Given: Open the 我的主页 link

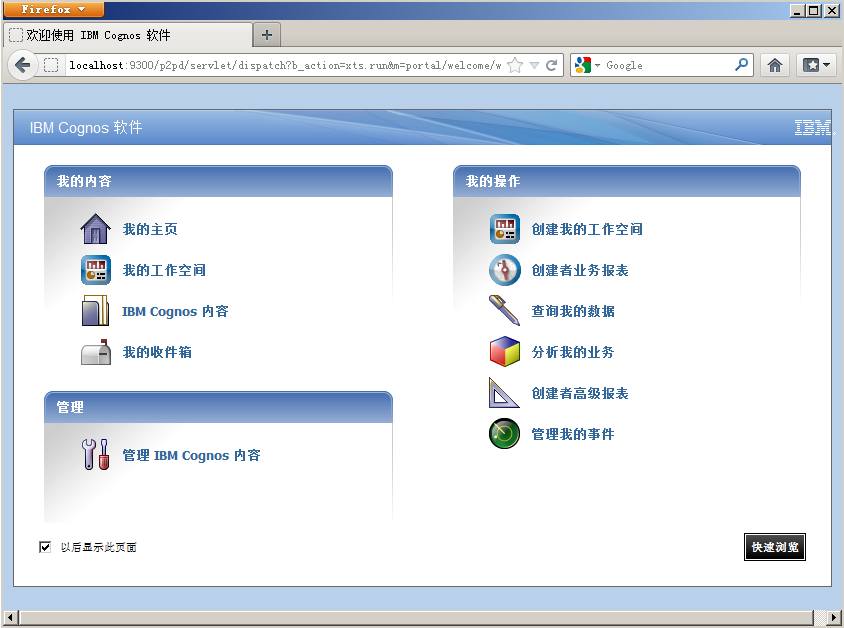Looking at the screenshot, I should click(150, 229).
